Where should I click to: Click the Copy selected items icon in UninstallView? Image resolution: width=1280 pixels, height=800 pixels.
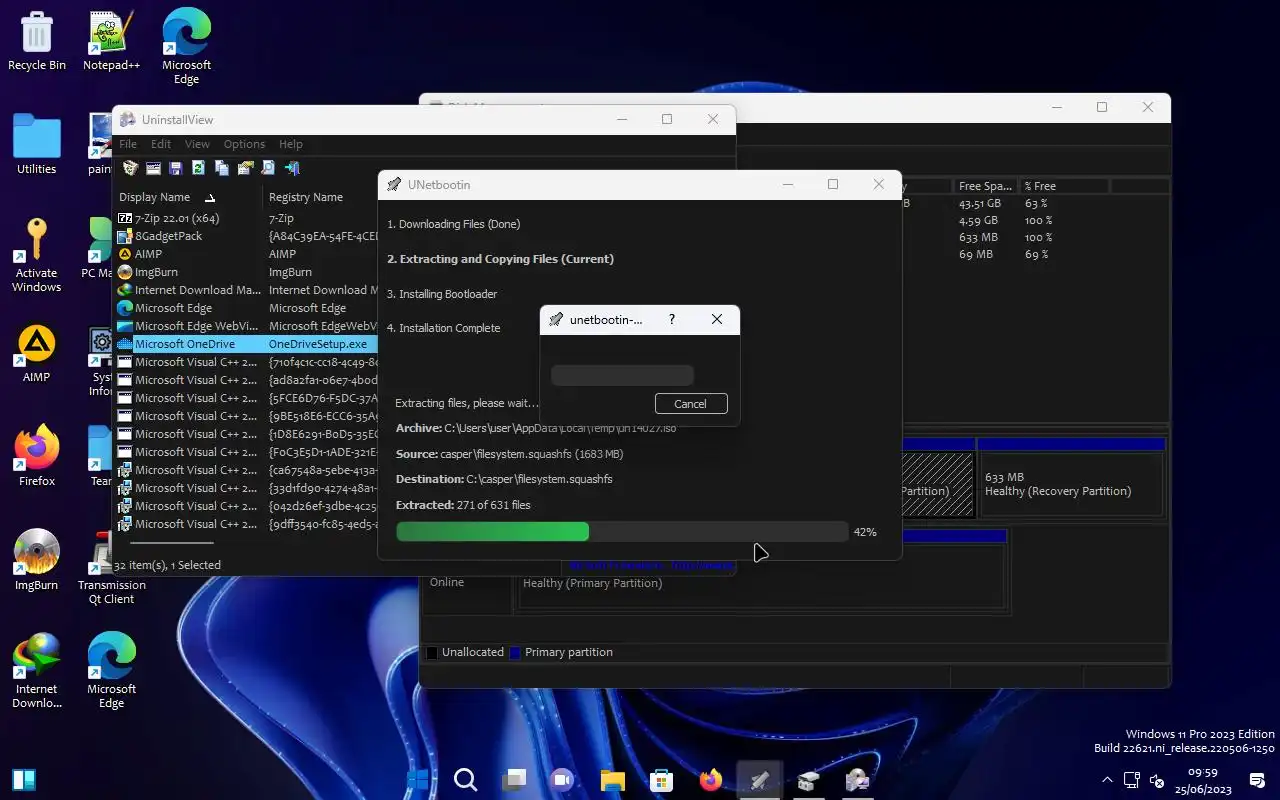[222, 168]
